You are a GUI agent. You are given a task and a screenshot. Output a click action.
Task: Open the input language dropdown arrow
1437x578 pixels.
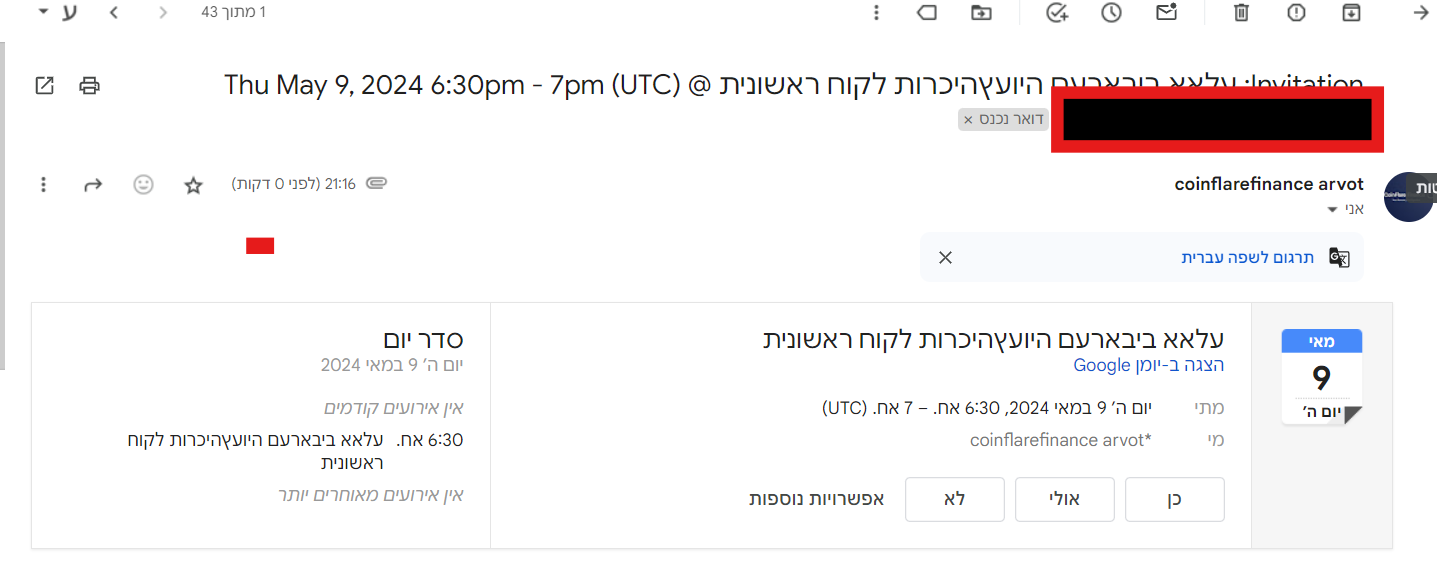click(x=42, y=12)
